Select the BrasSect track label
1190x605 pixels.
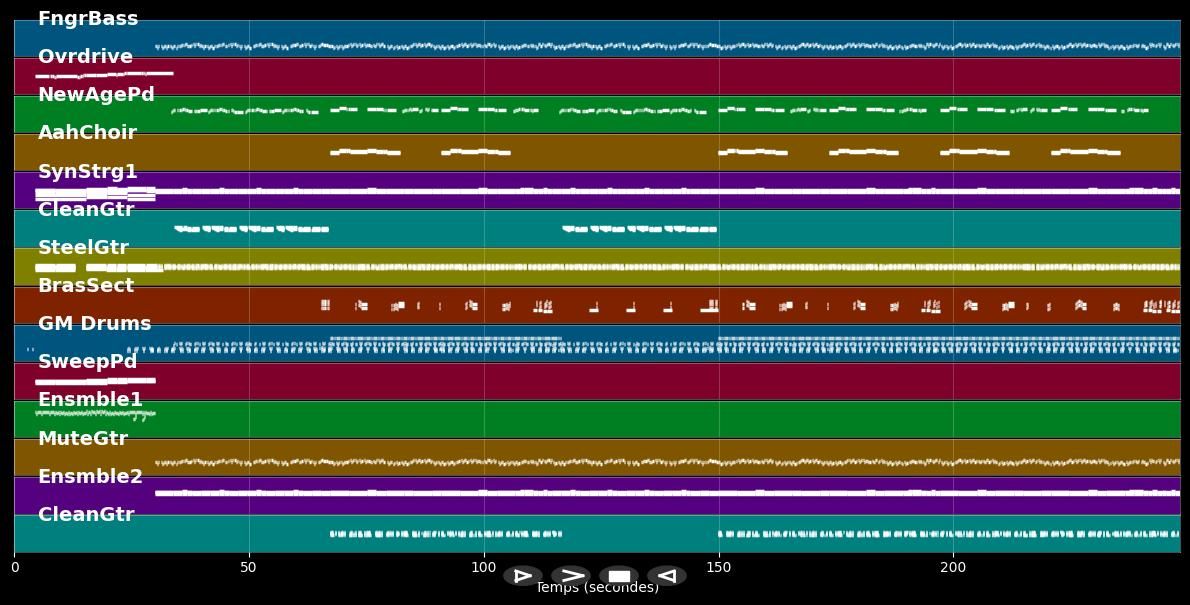click(86, 286)
